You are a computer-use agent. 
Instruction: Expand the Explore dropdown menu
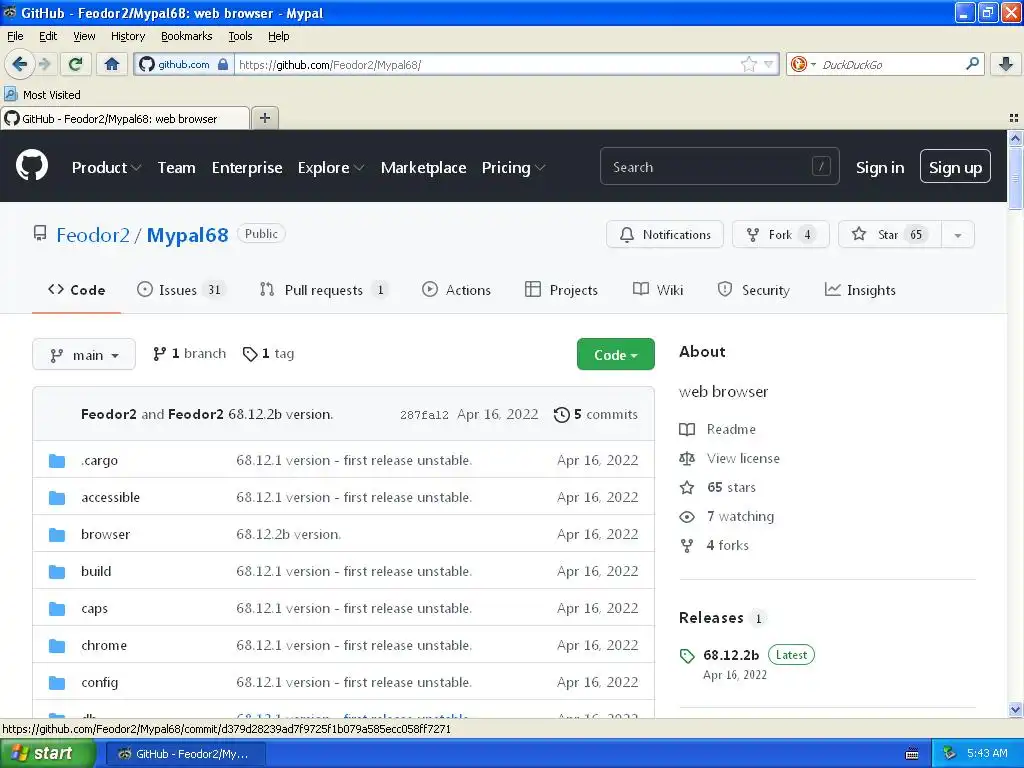(x=330, y=167)
